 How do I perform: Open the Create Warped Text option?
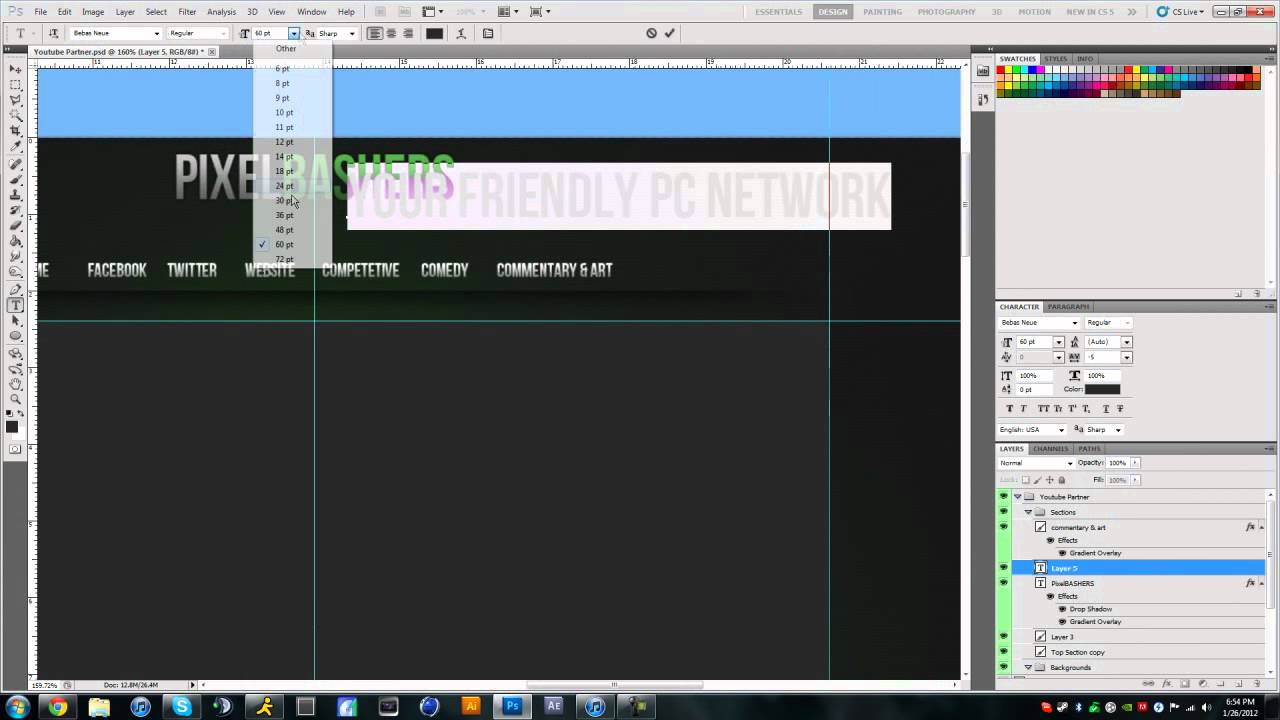coord(461,33)
